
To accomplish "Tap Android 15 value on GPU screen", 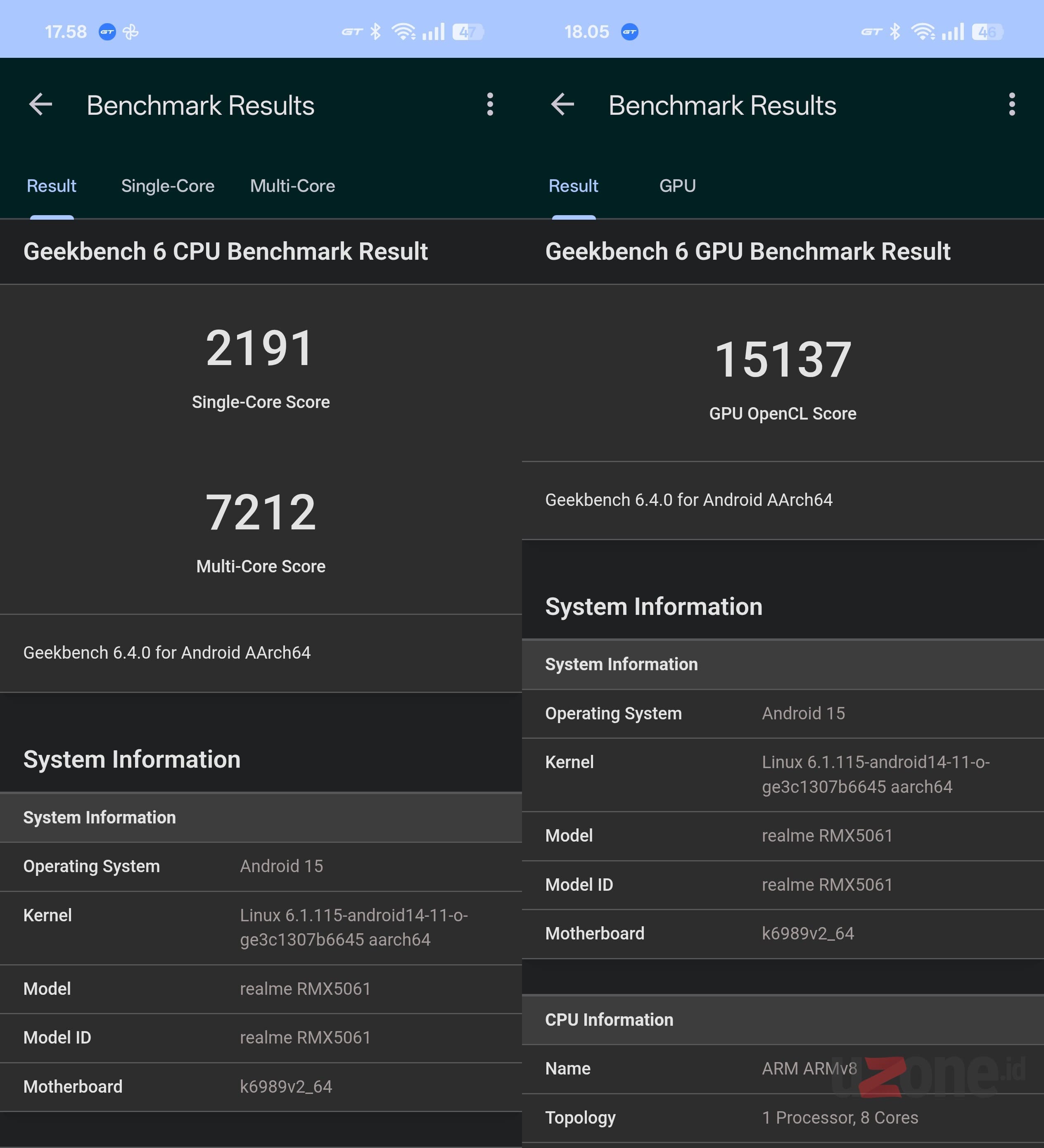I will coord(803,714).
